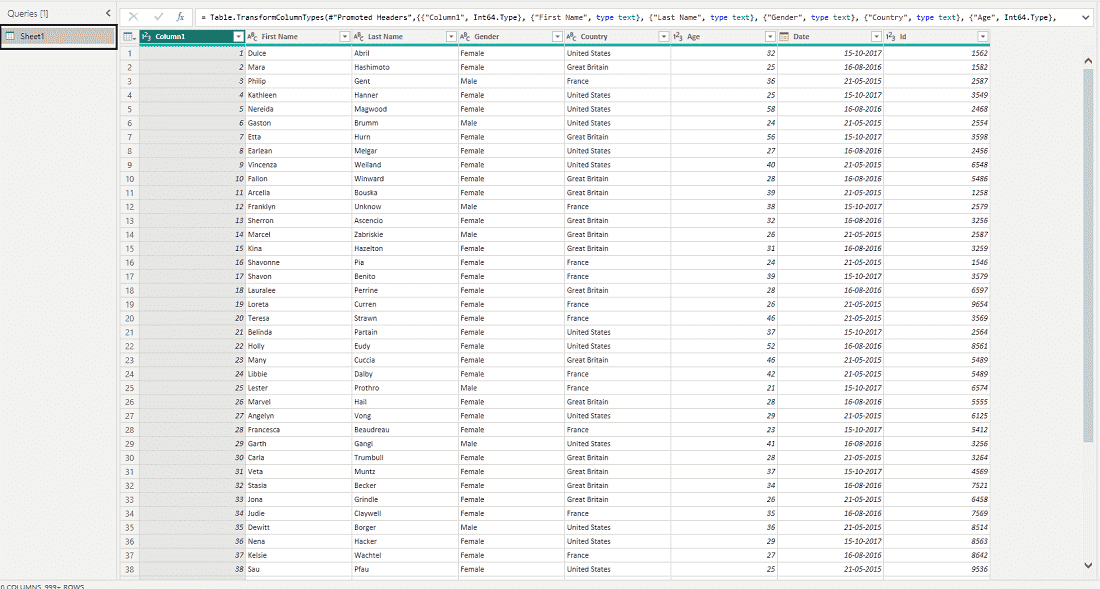Click the Column1 data type icon
This screenshot has width=1100, height=589.
pyautogui.click(x=147, y=36)
